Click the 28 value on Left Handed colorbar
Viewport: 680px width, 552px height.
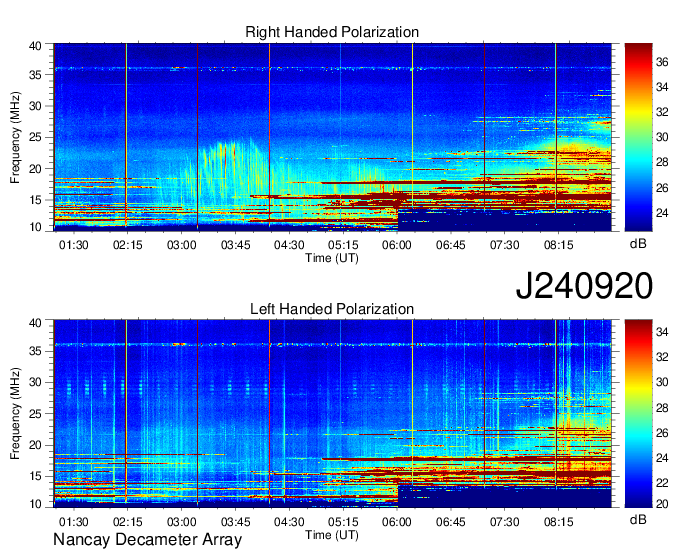tap(662, 408)
